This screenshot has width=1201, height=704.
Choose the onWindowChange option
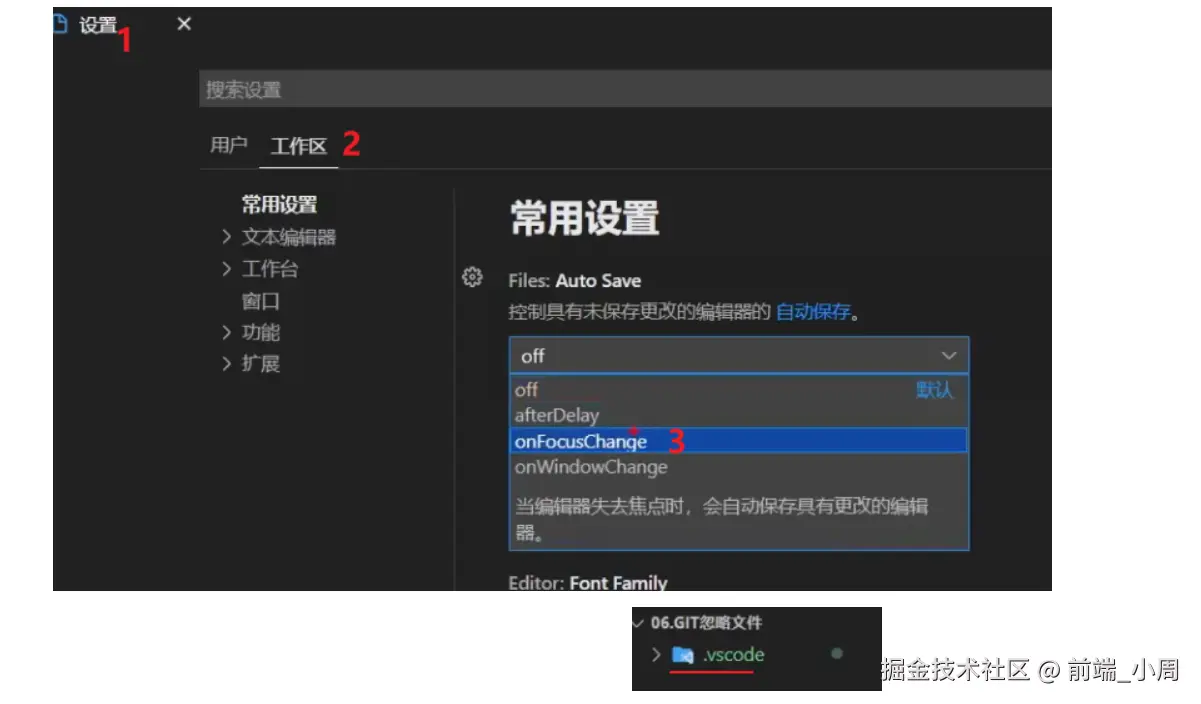(x=739, y=467)
